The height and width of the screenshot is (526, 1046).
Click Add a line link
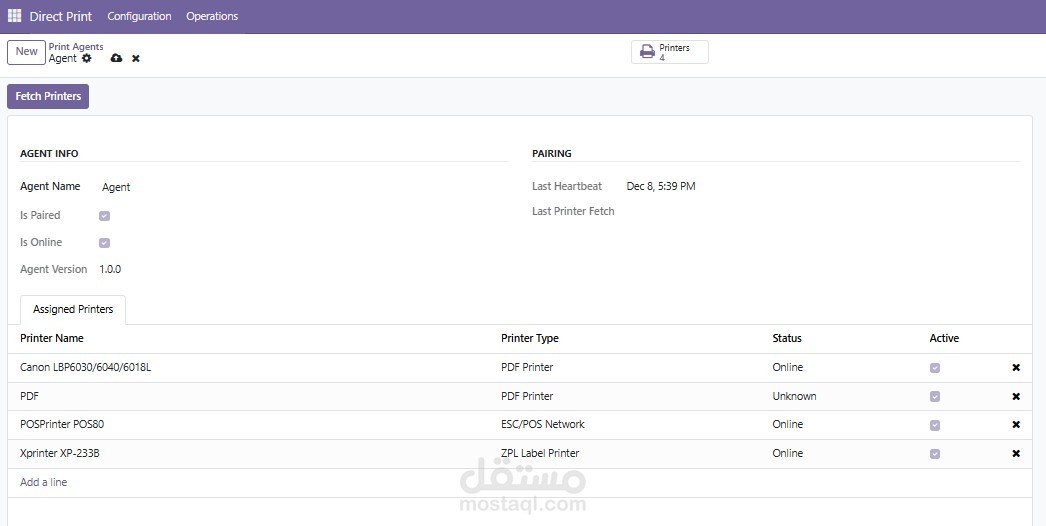tap(43, 482)
